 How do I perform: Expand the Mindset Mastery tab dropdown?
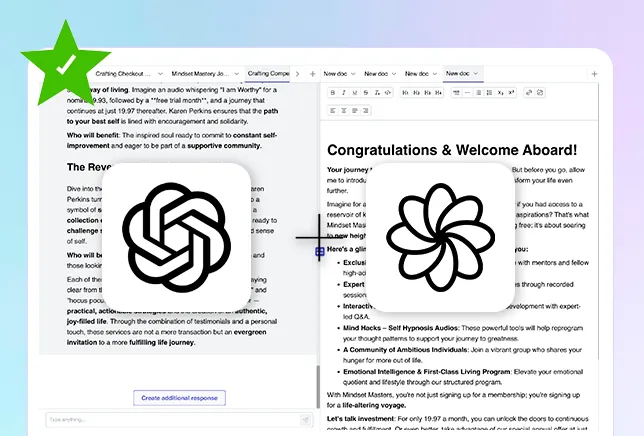pyautogui.click(x=237, y=74)
